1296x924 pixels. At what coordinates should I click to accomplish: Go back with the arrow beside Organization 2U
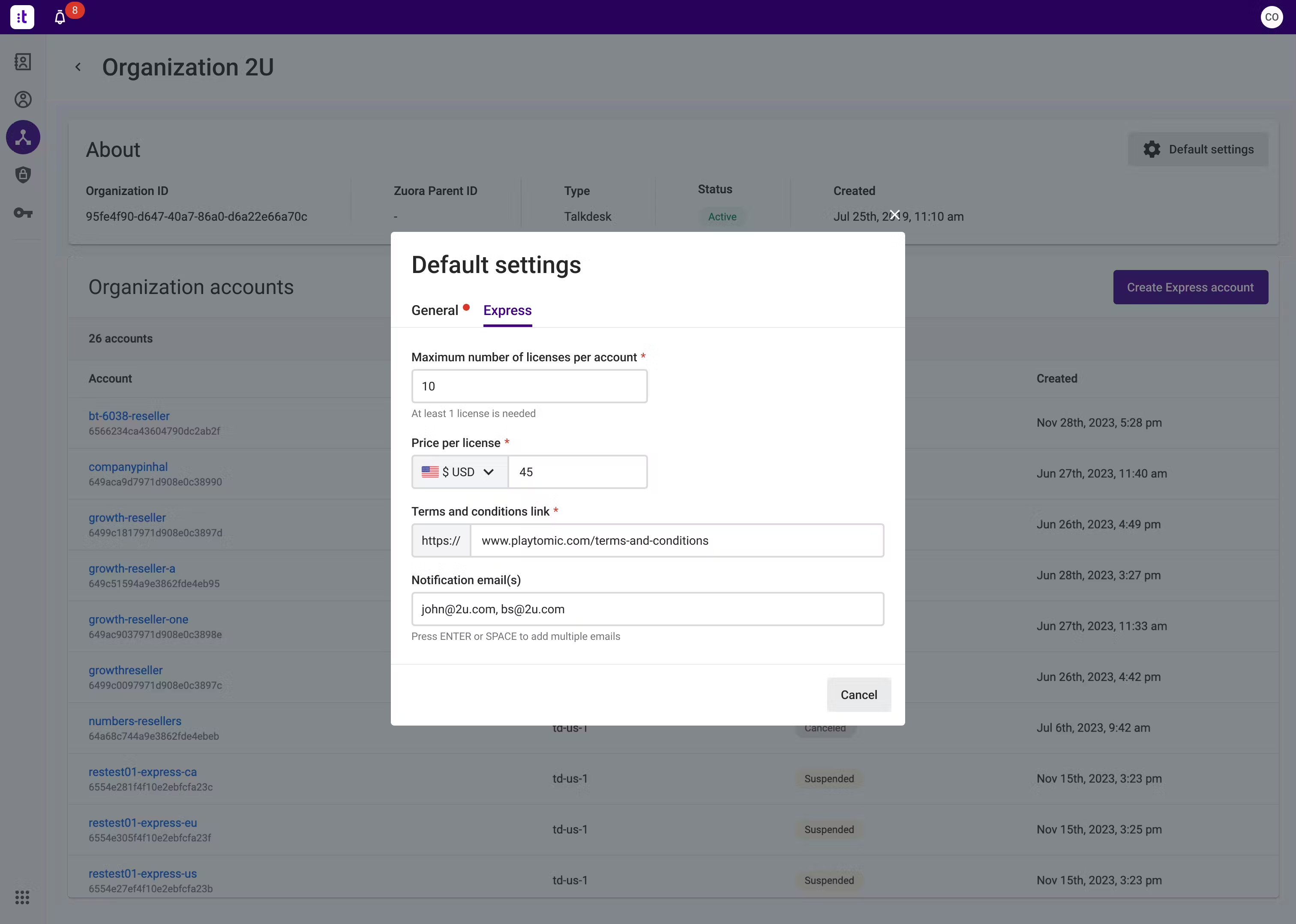78,67
